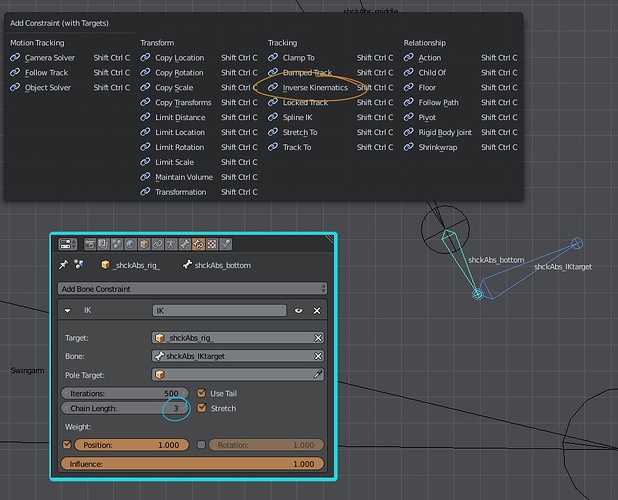618x500 pixels.
Task: Click the Properties editor type selector
Action: click(x=68, y=244)
